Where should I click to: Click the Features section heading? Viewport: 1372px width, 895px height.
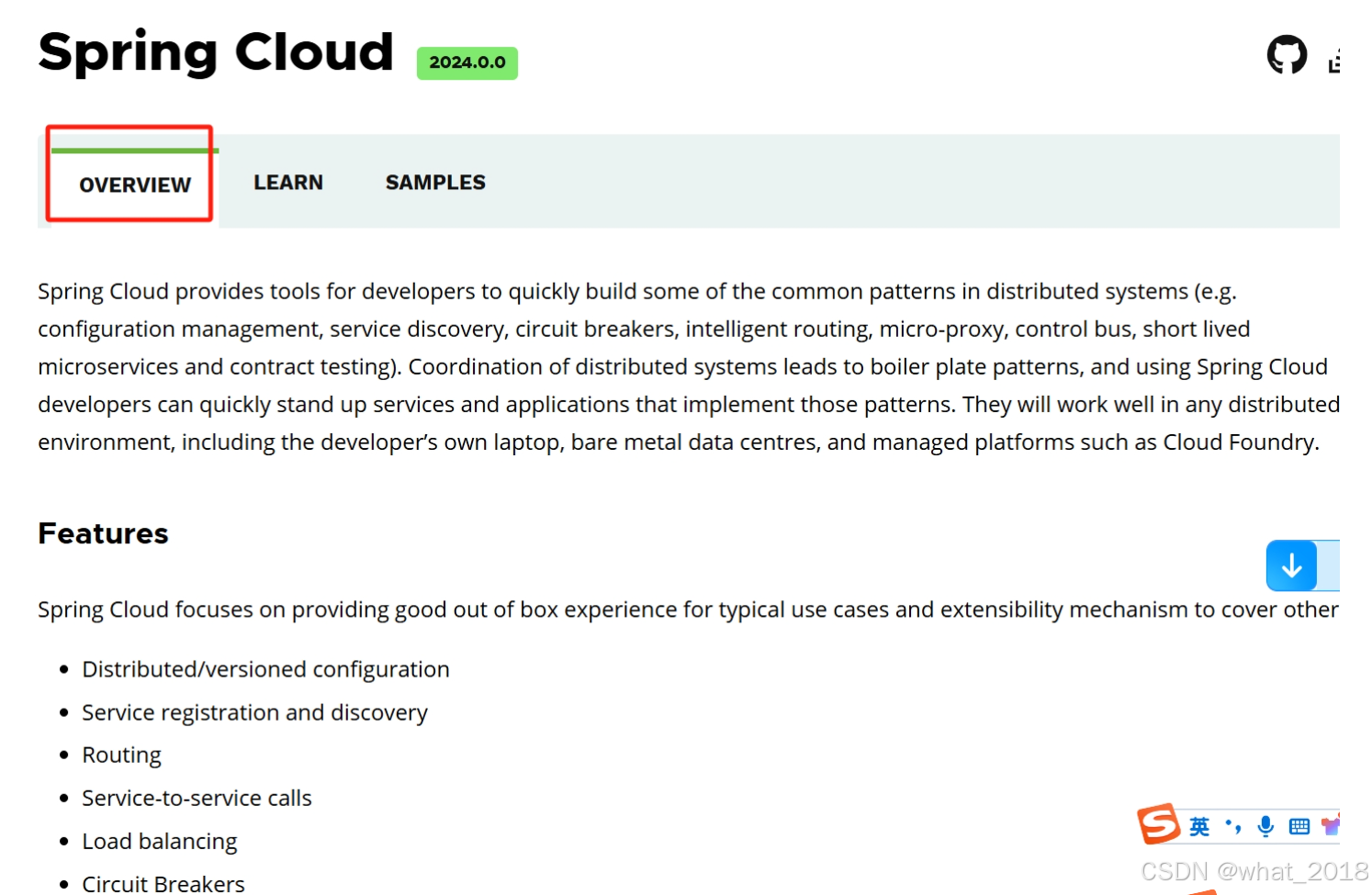click(103, 533)
